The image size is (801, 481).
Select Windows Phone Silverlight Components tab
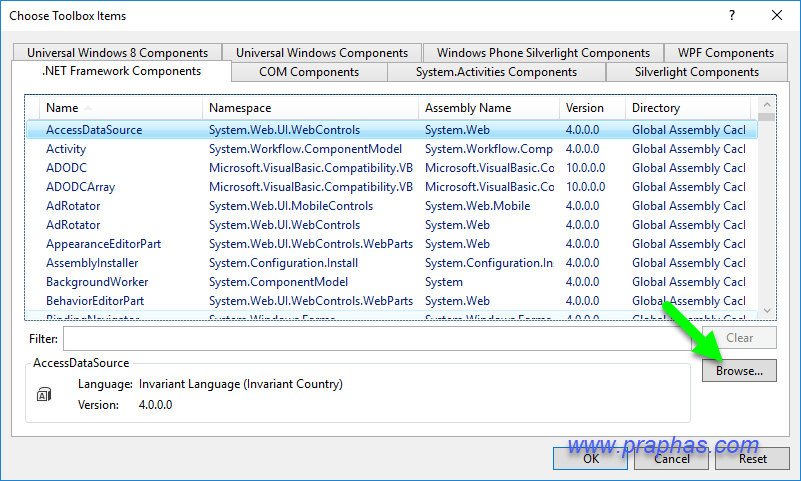(x=543, y=53)
